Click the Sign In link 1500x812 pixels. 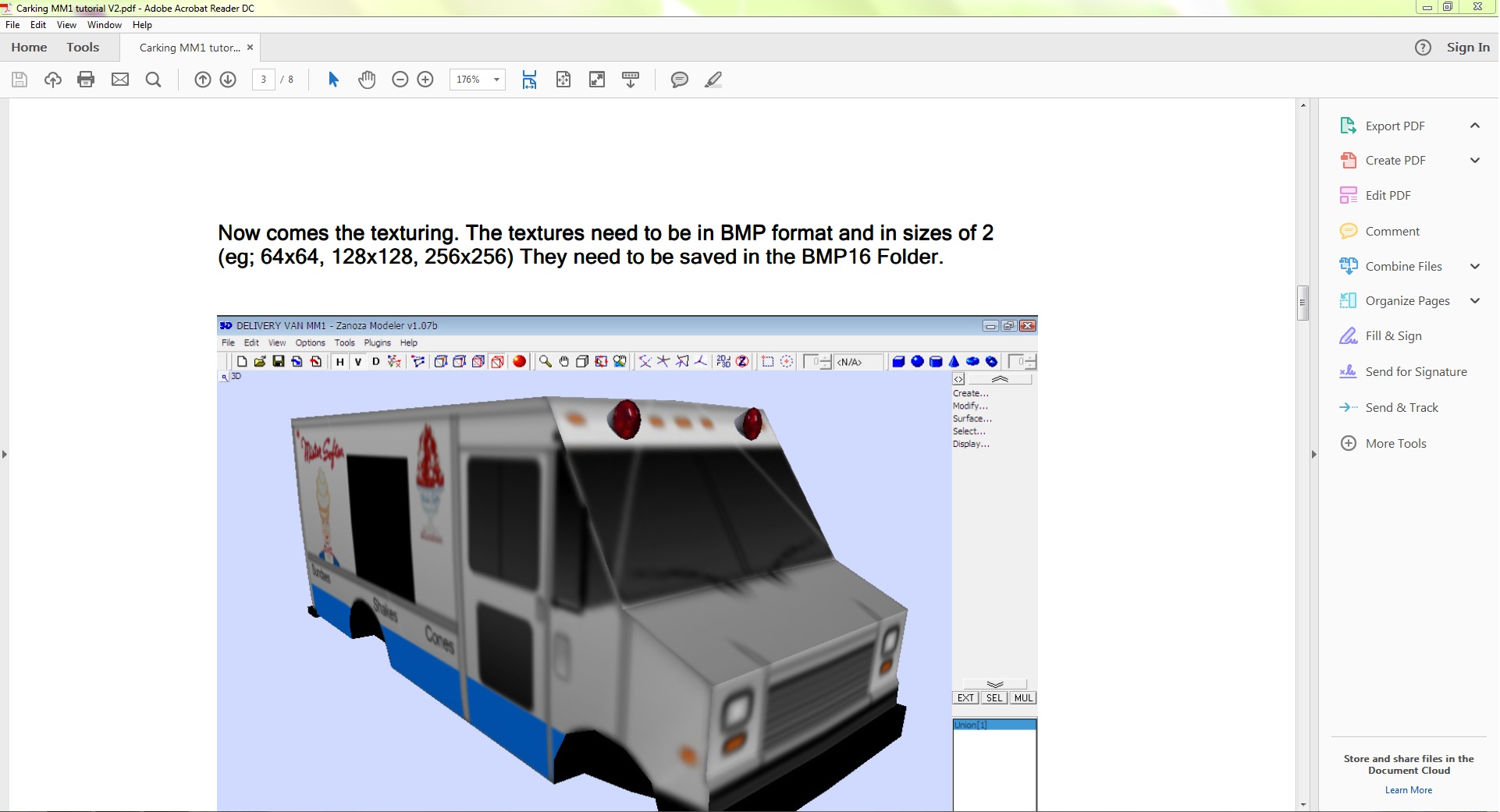[x=1468, y=48]
